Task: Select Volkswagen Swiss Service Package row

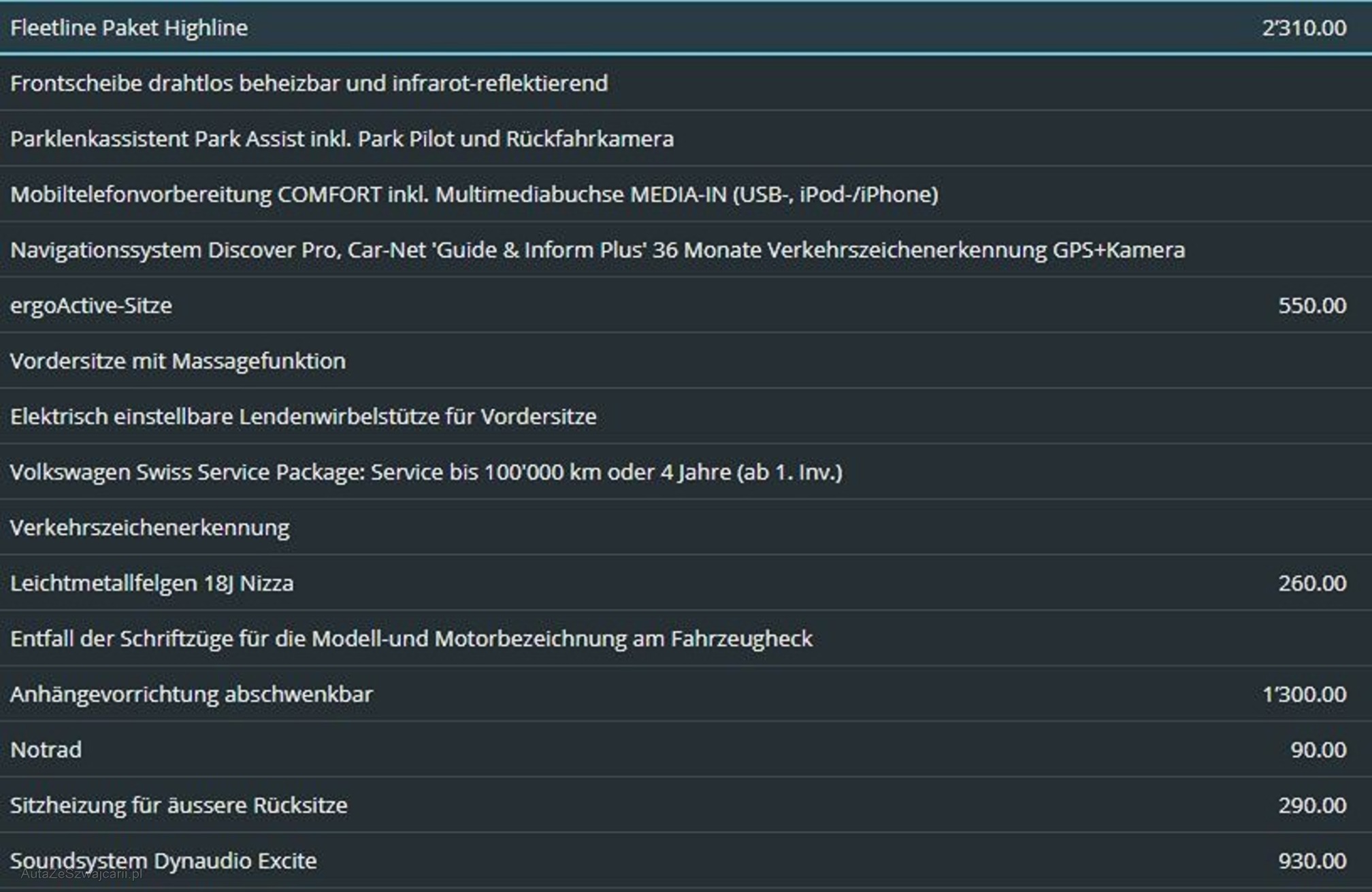Action: pyautogui.click(x=686, y=472)
